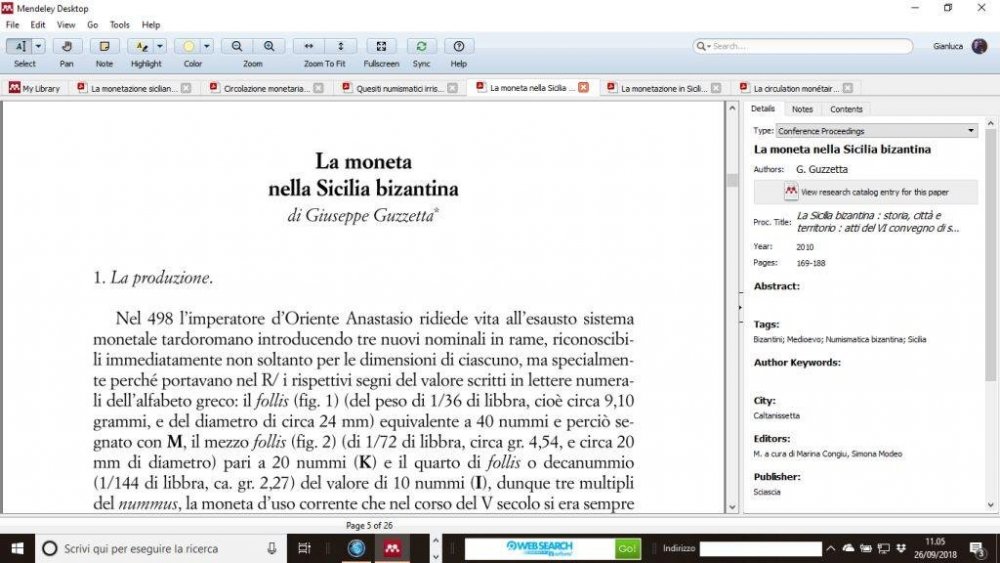Open the Highlight tool options arrow
Viewport: 1000px width, 563px height.
point(159,47)
